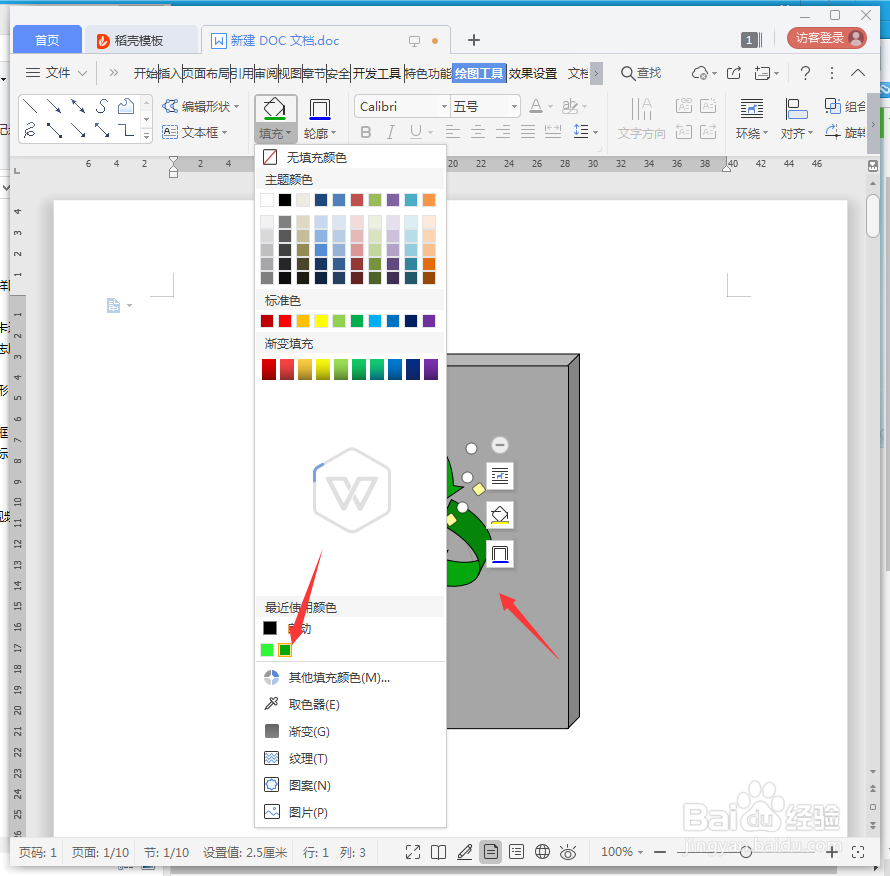Pick the standard red color swatch
This screenshot has width=890, height=876.
tap(285, 321)
